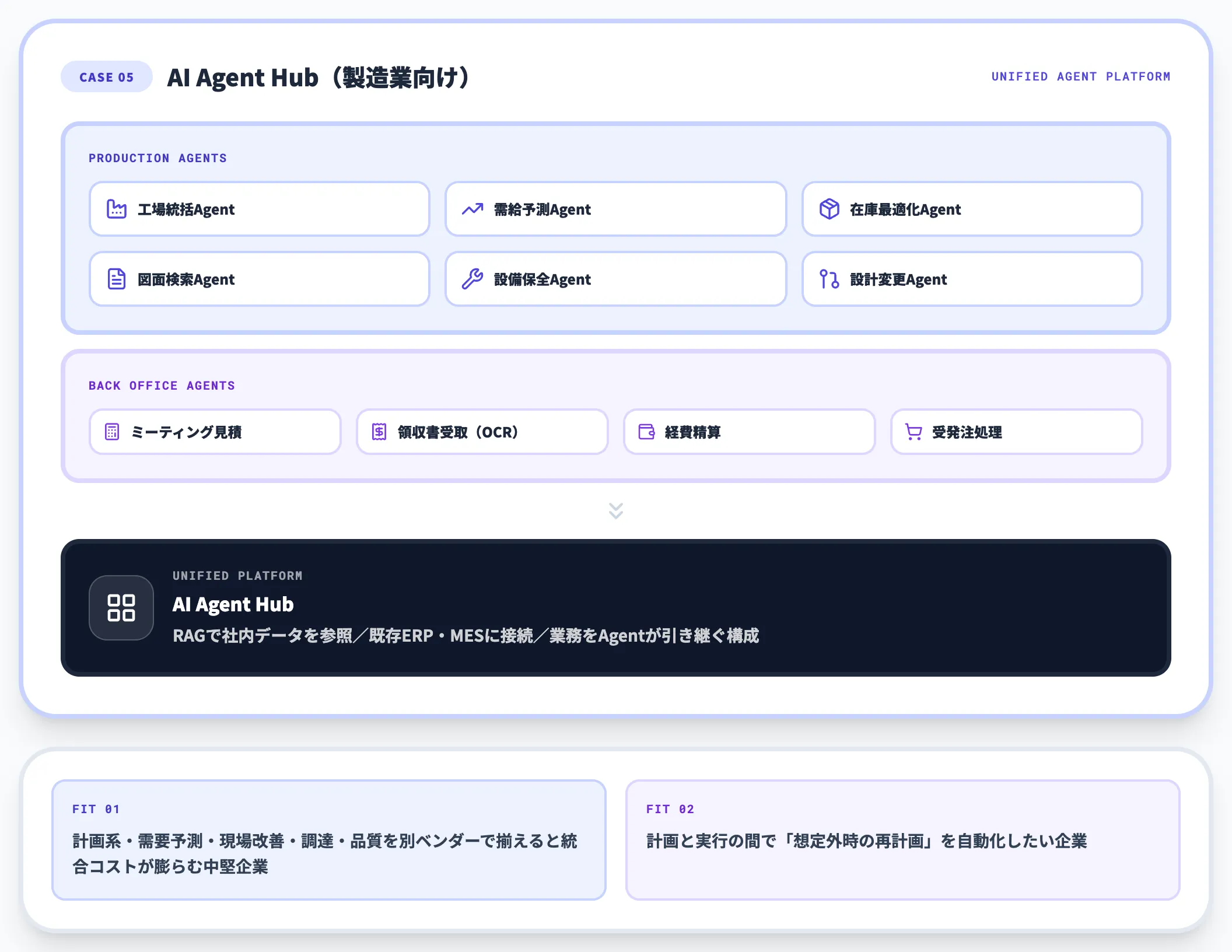Click the box icon beside 在庫最適化Agent

(x=829, y=209)
